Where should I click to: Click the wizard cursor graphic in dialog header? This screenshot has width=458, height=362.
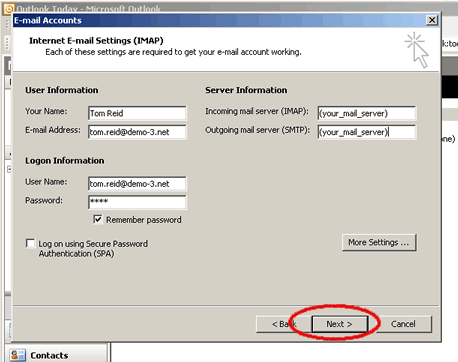coord(417,50)
